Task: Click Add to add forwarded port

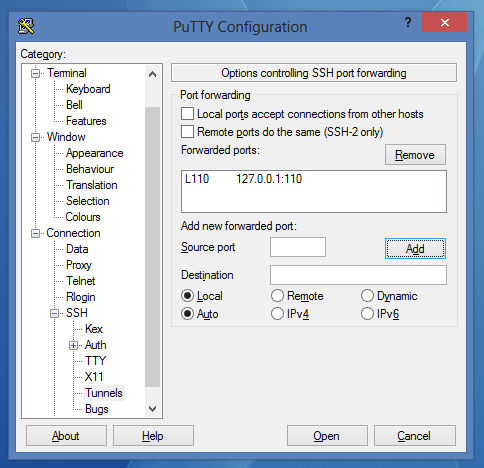Action: 415,249
